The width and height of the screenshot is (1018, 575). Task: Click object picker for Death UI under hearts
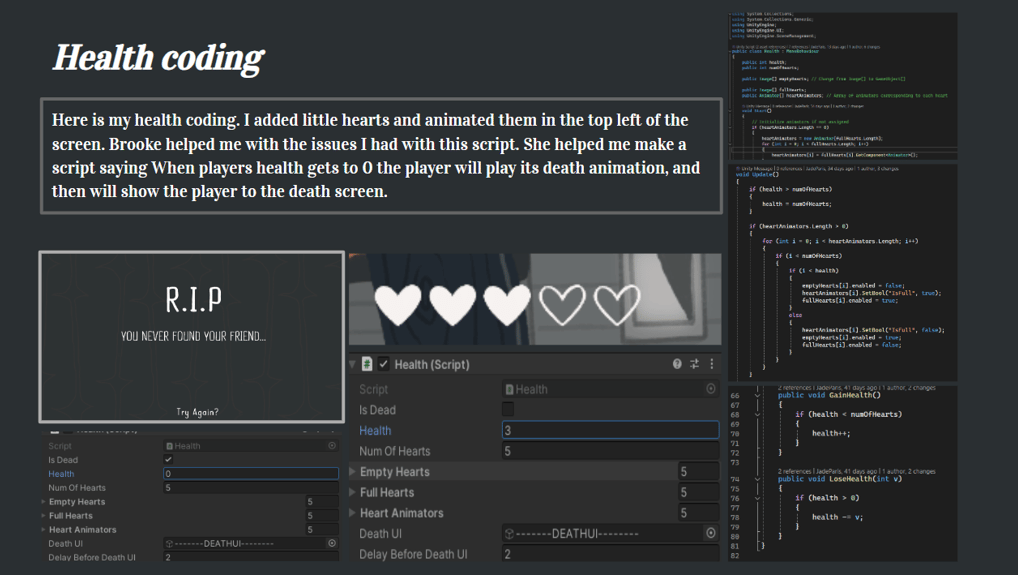click(711, 533)
